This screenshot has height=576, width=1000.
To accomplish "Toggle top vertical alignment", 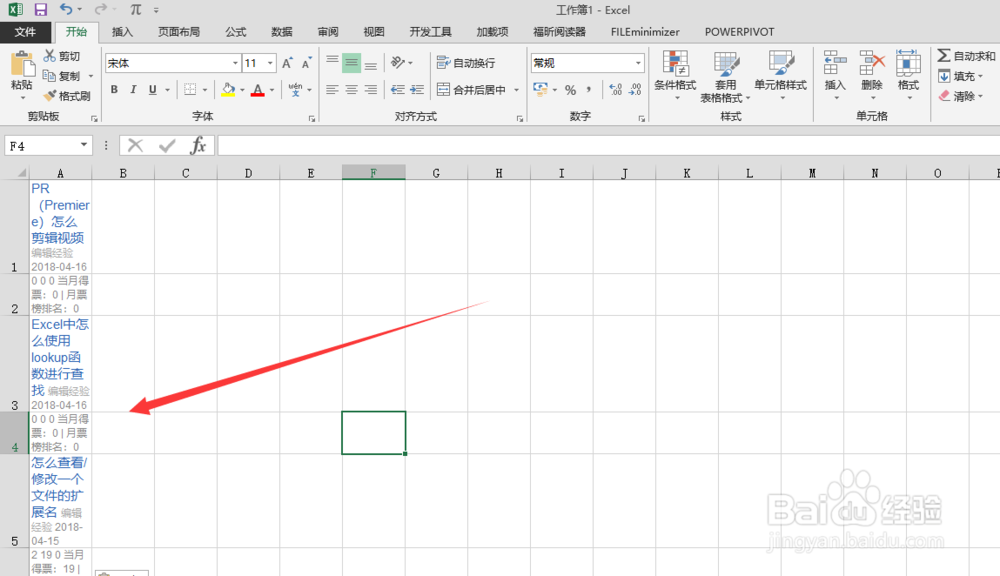I will (x=332, y=63).
